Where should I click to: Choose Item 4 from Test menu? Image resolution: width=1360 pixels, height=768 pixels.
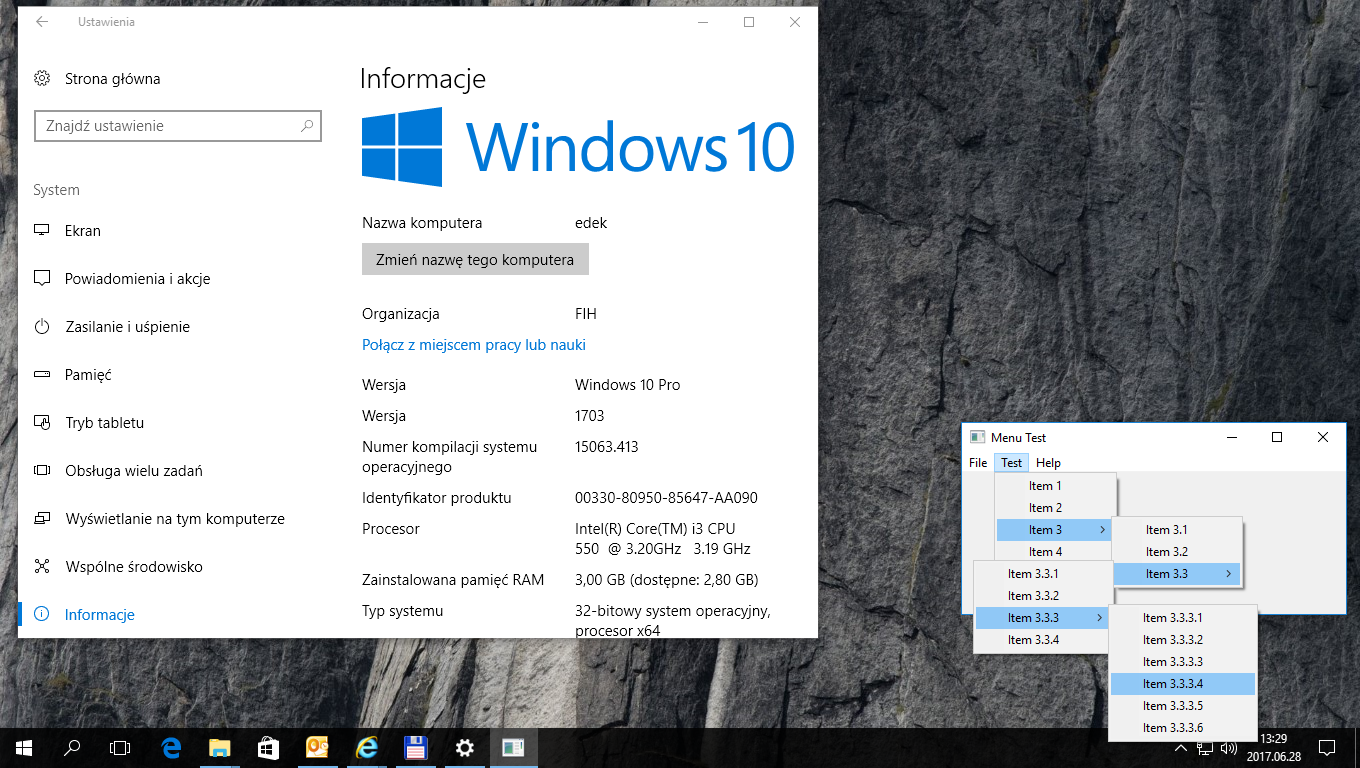point(1055,552)
